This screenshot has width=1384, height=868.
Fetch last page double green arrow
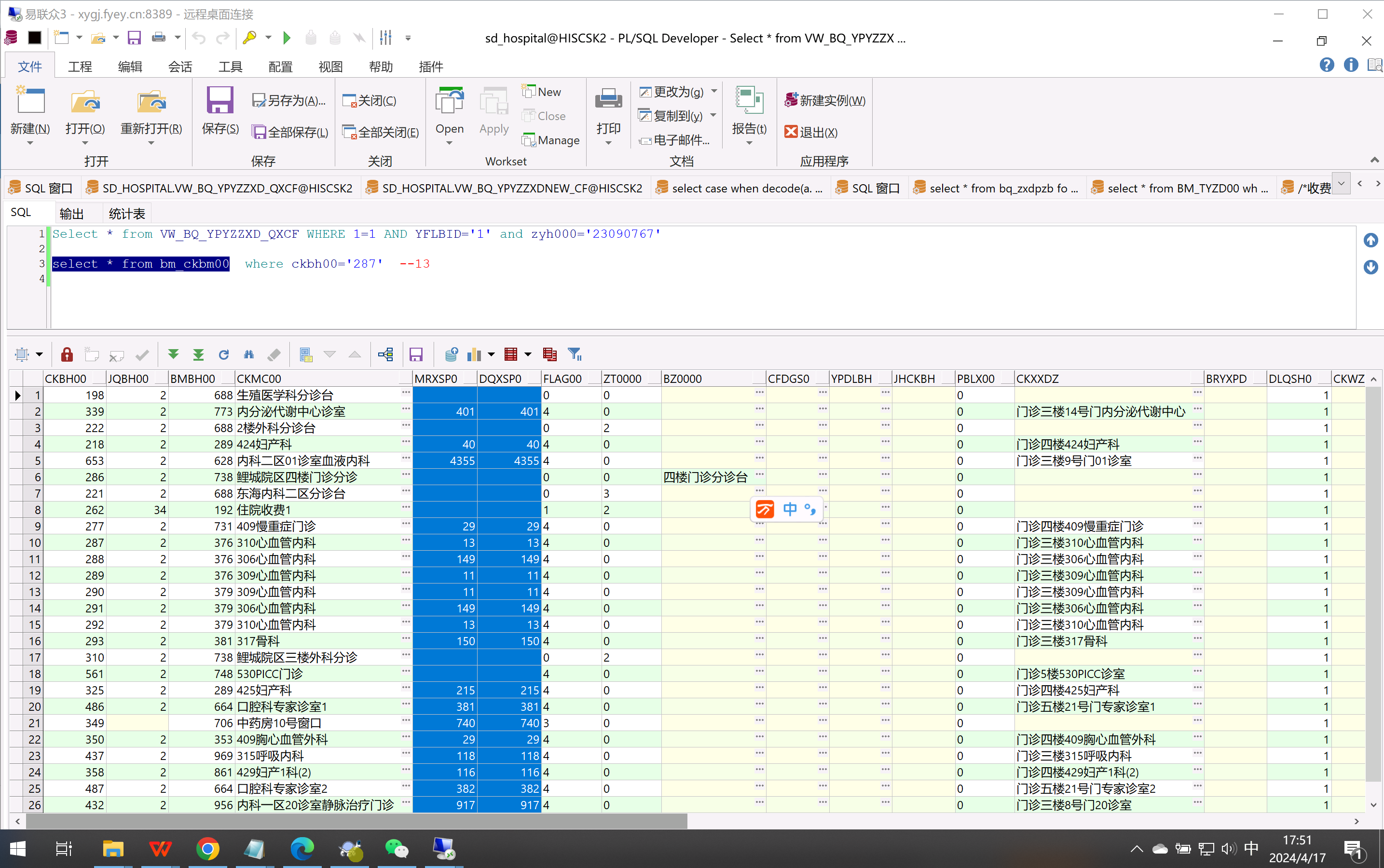tap(198, 354)
